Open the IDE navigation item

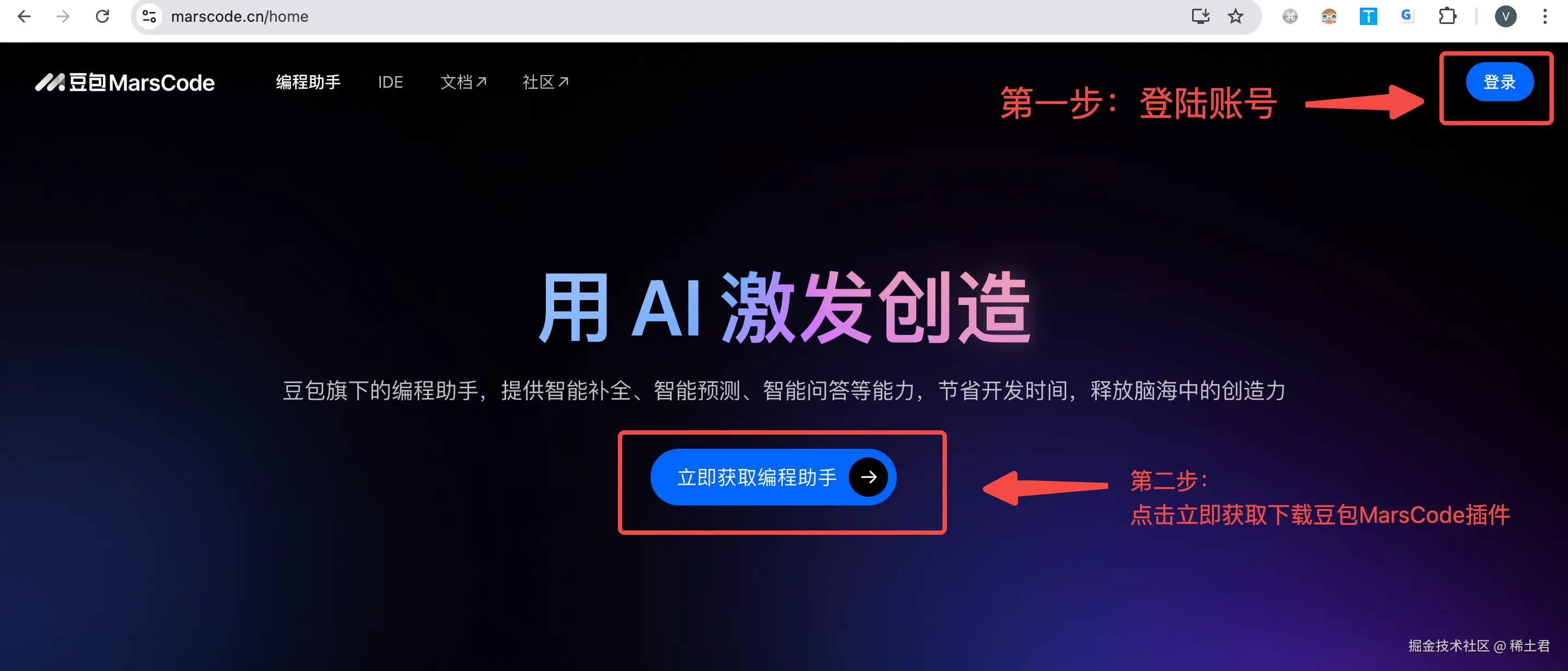(x=390, y=82)
